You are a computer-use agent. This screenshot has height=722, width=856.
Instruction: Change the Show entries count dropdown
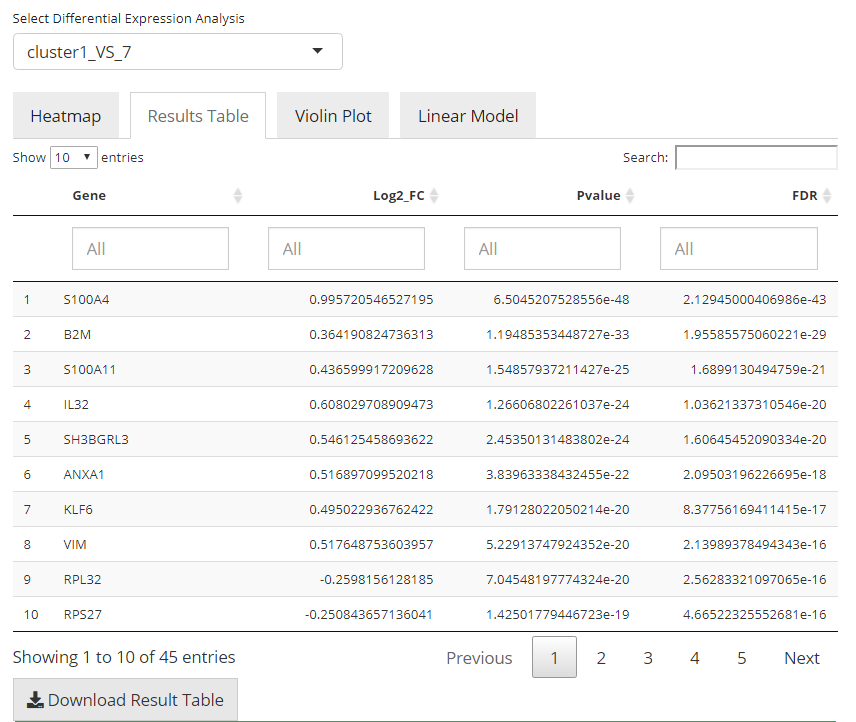point(73,157)
